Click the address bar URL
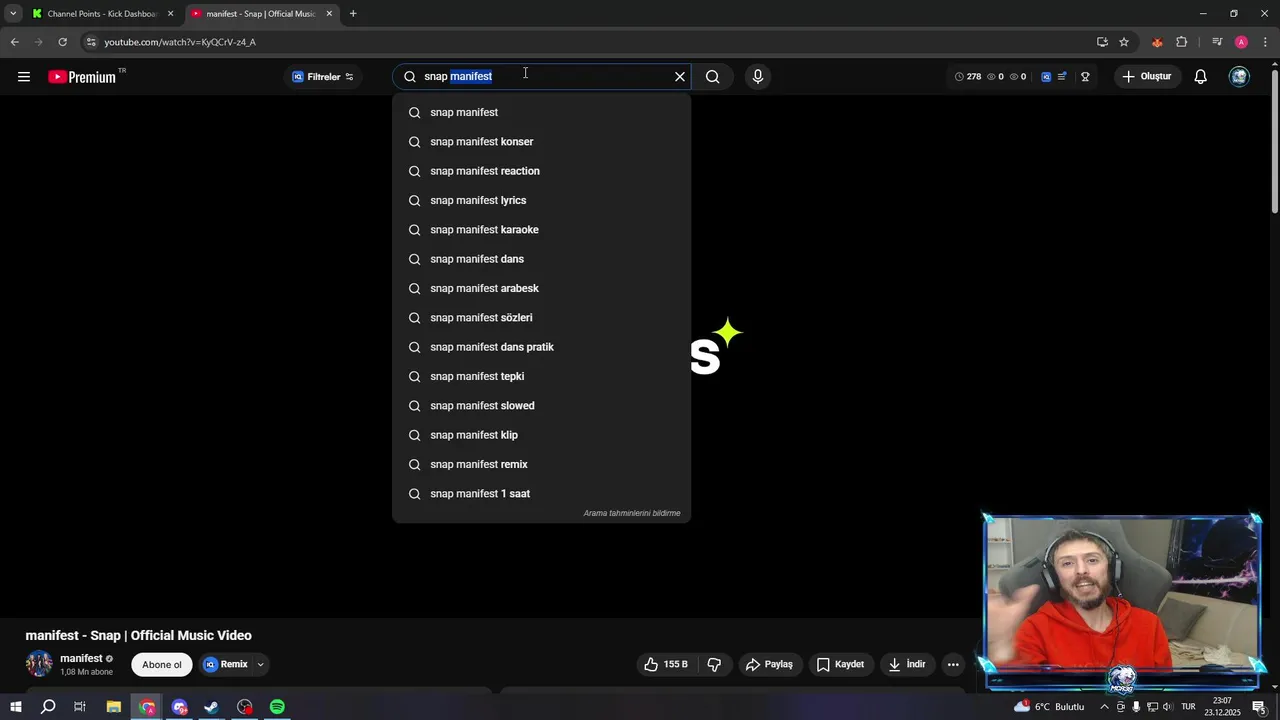The height and width of the screenshot is (720, 1280). [x=180, y=42]
